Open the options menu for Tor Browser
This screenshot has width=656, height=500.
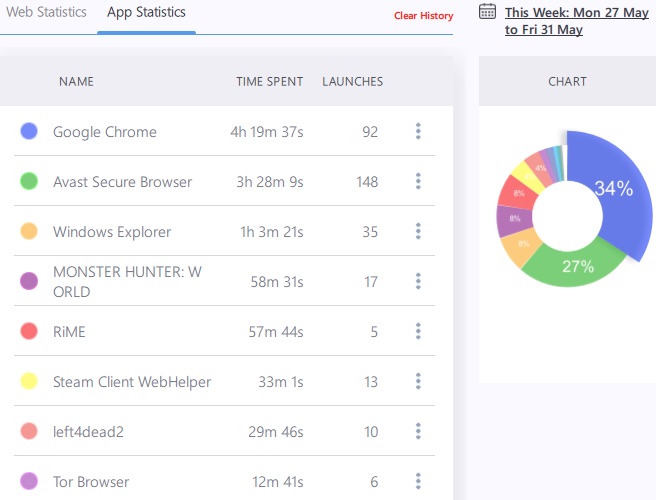[x=418, y=481]
